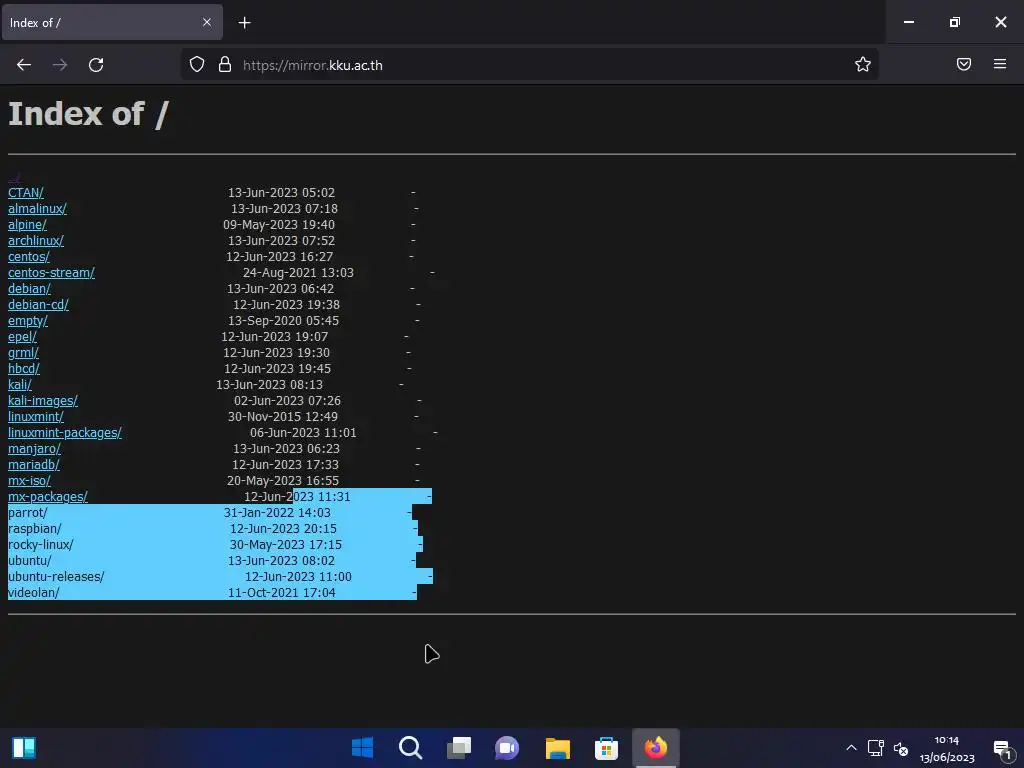This screenshot has height=768, width=1024.
Task: Open the kali/ directory link
Action: 20,385
